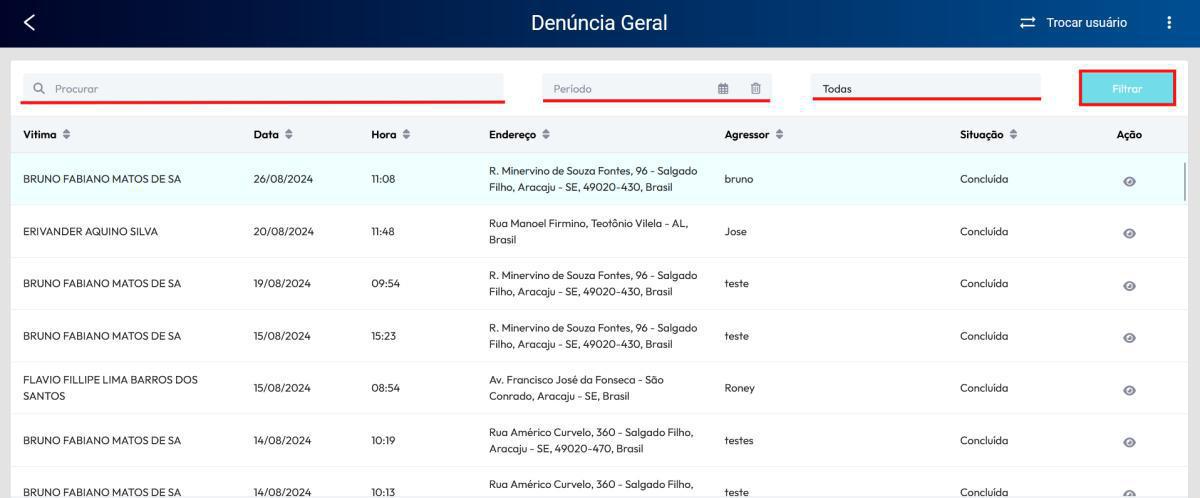Click the time 08:54
This screenshot has height=498, width=1200.
[385, 388]
